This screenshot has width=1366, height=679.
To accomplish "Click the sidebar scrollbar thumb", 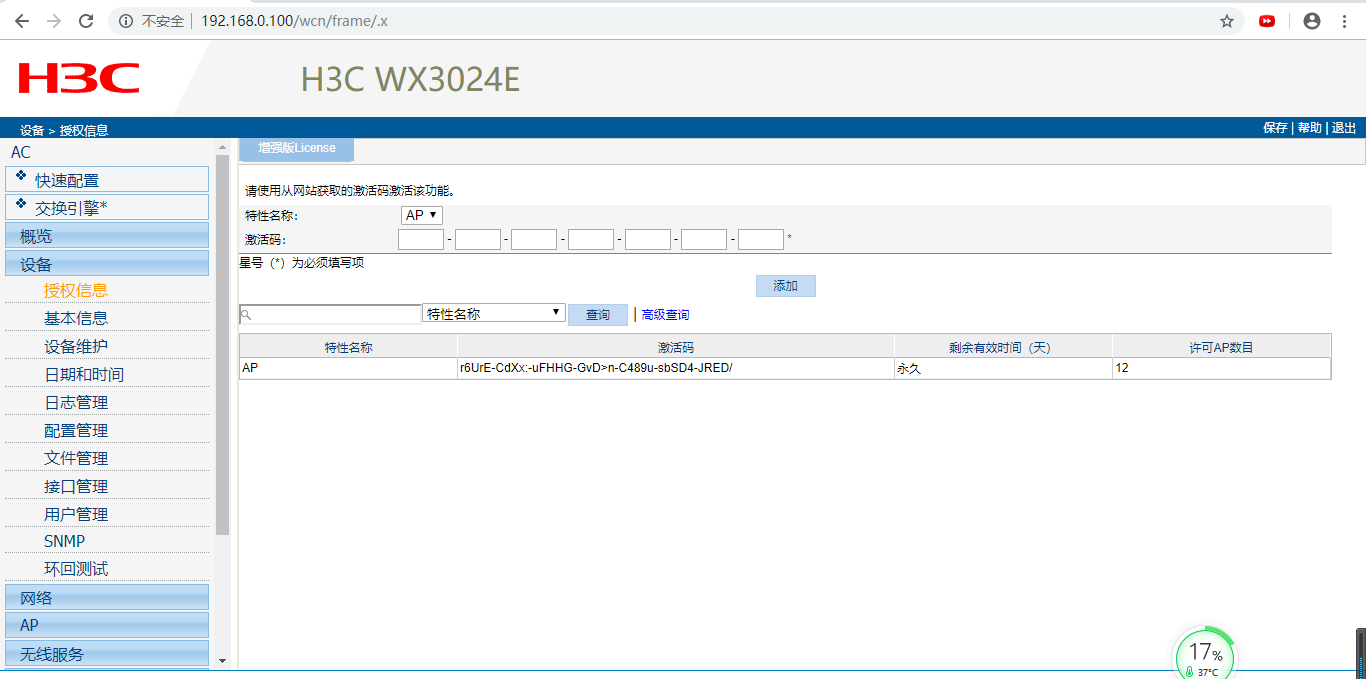I will point(223,345).
